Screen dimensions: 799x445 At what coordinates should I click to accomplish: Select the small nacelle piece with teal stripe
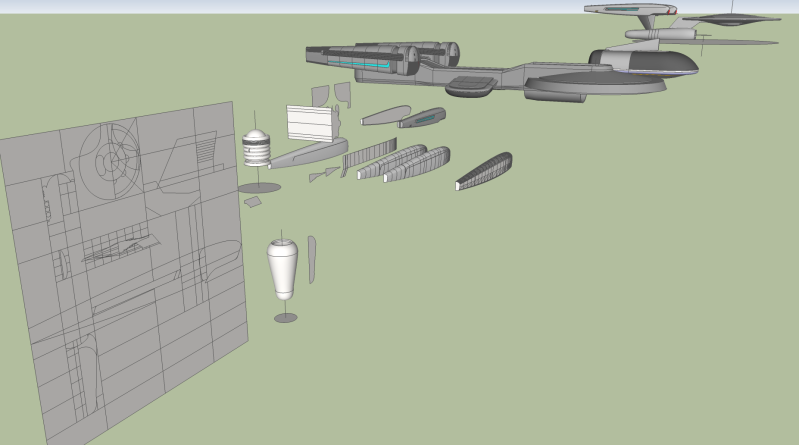point(422,118)
